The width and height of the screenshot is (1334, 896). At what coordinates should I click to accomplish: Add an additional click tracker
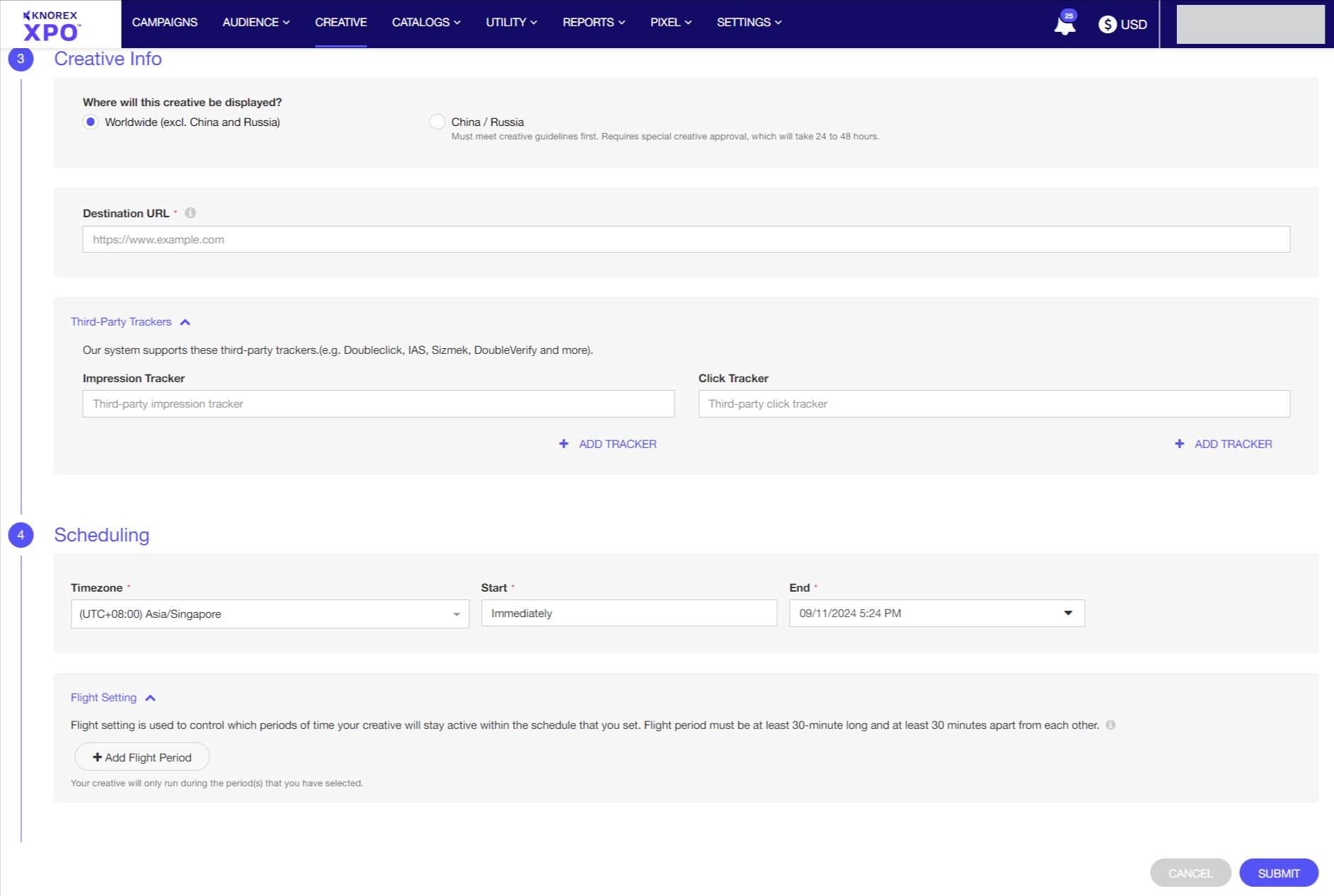[1223, 444]
